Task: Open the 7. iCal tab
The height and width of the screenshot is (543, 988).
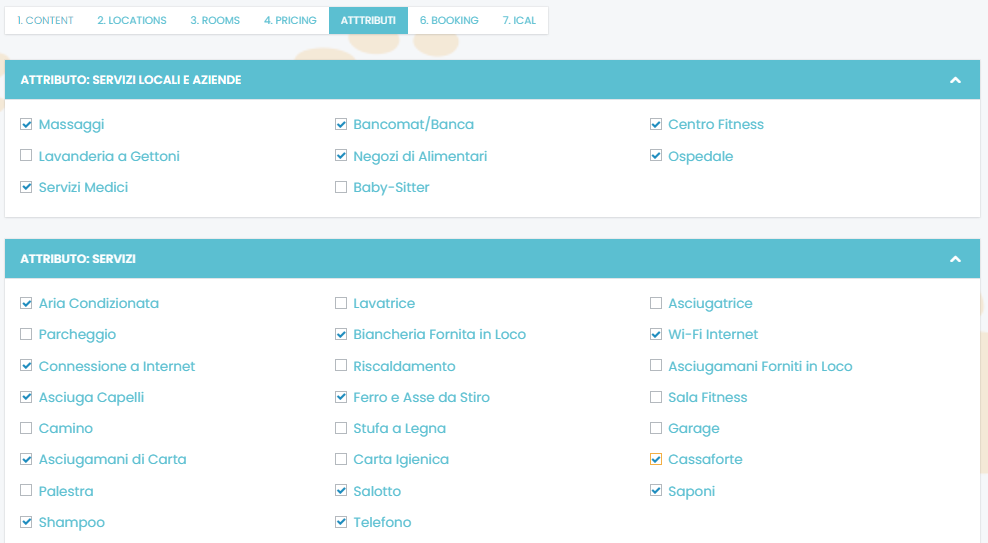Action: coord(519,20)
